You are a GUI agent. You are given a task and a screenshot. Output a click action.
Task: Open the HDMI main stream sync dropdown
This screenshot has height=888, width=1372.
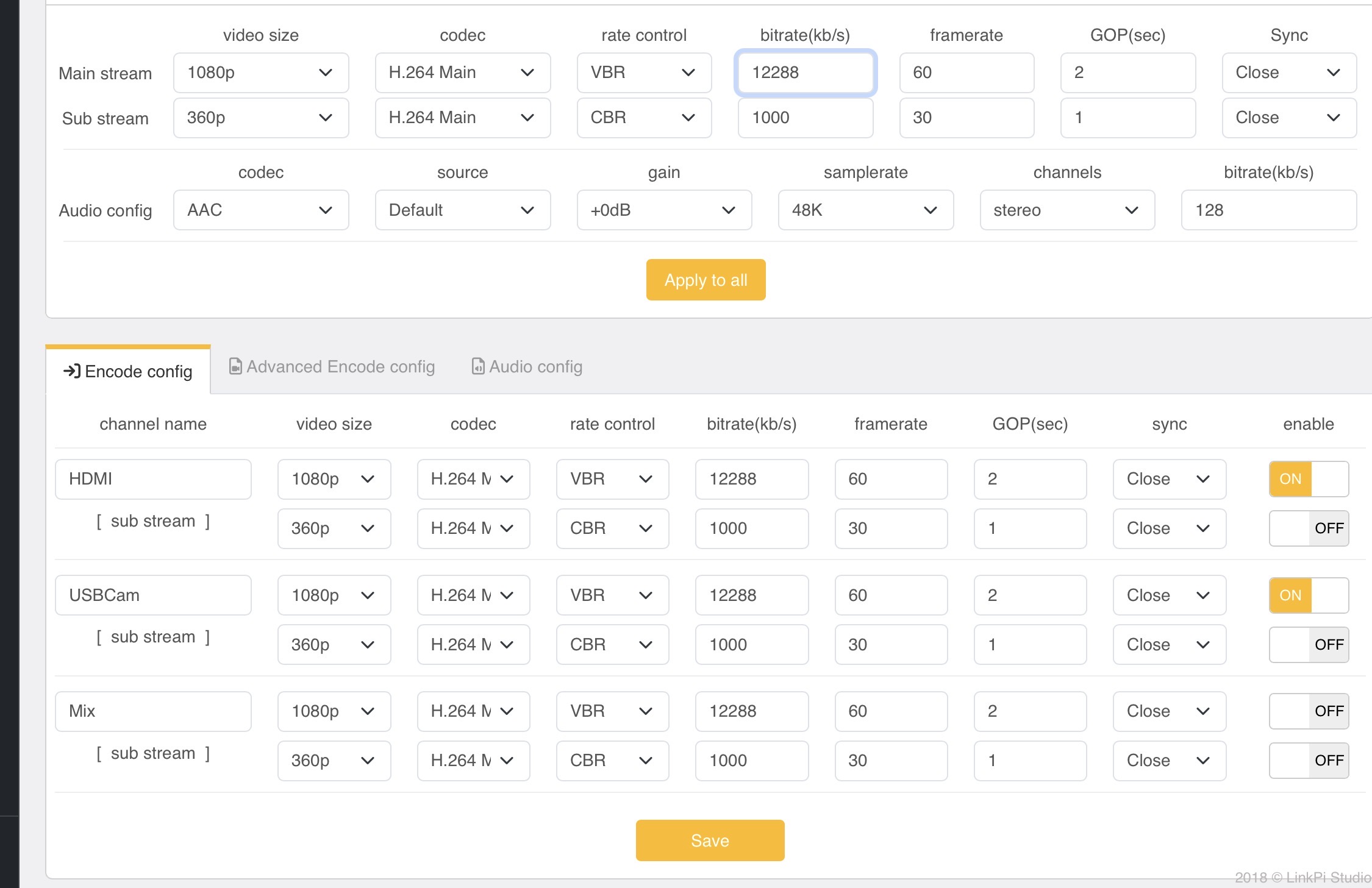click(x=1169, y=479)
